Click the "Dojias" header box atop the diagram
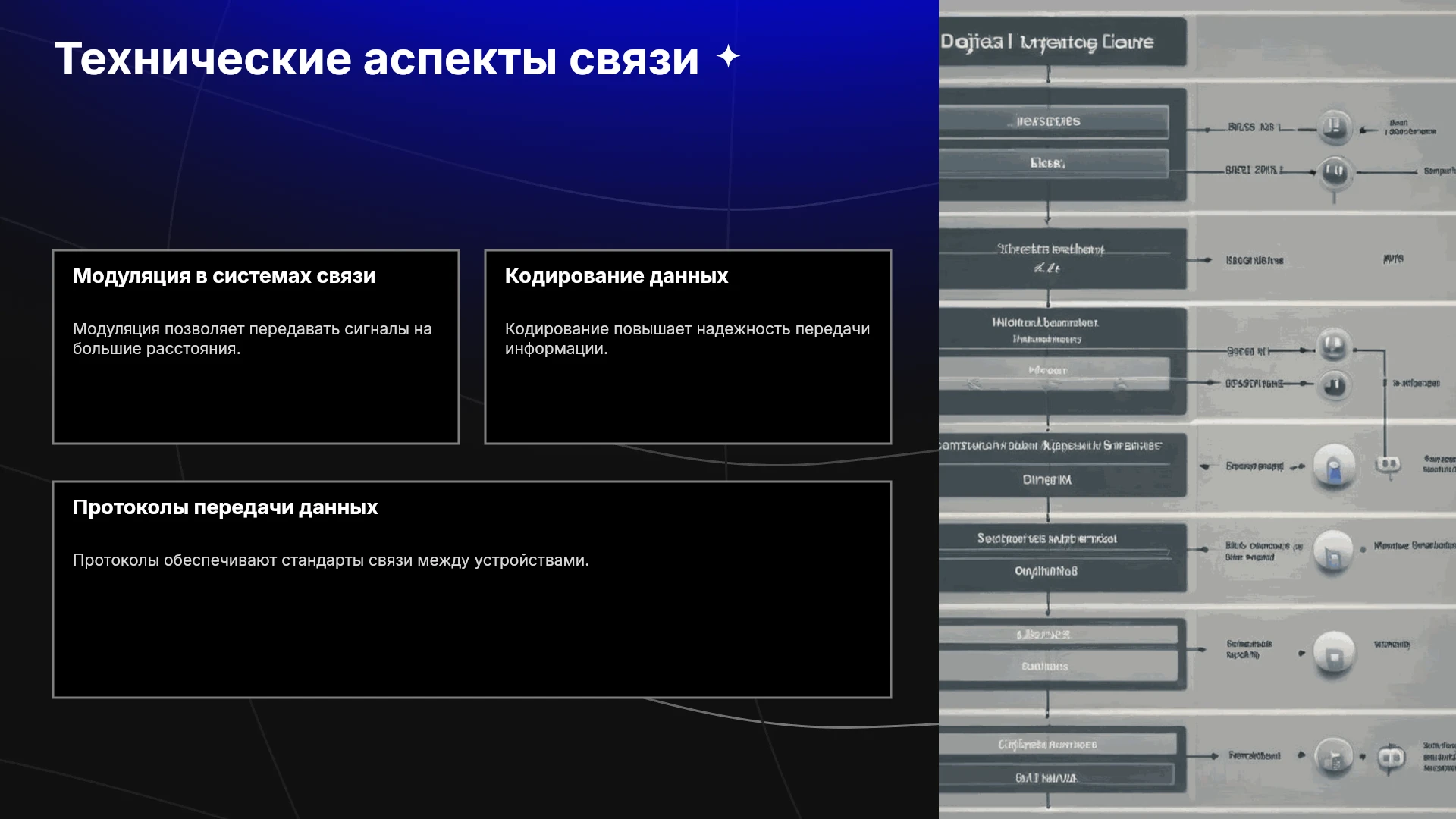Viewport: 1456px width, 819px height. [x=1062, y=42]
